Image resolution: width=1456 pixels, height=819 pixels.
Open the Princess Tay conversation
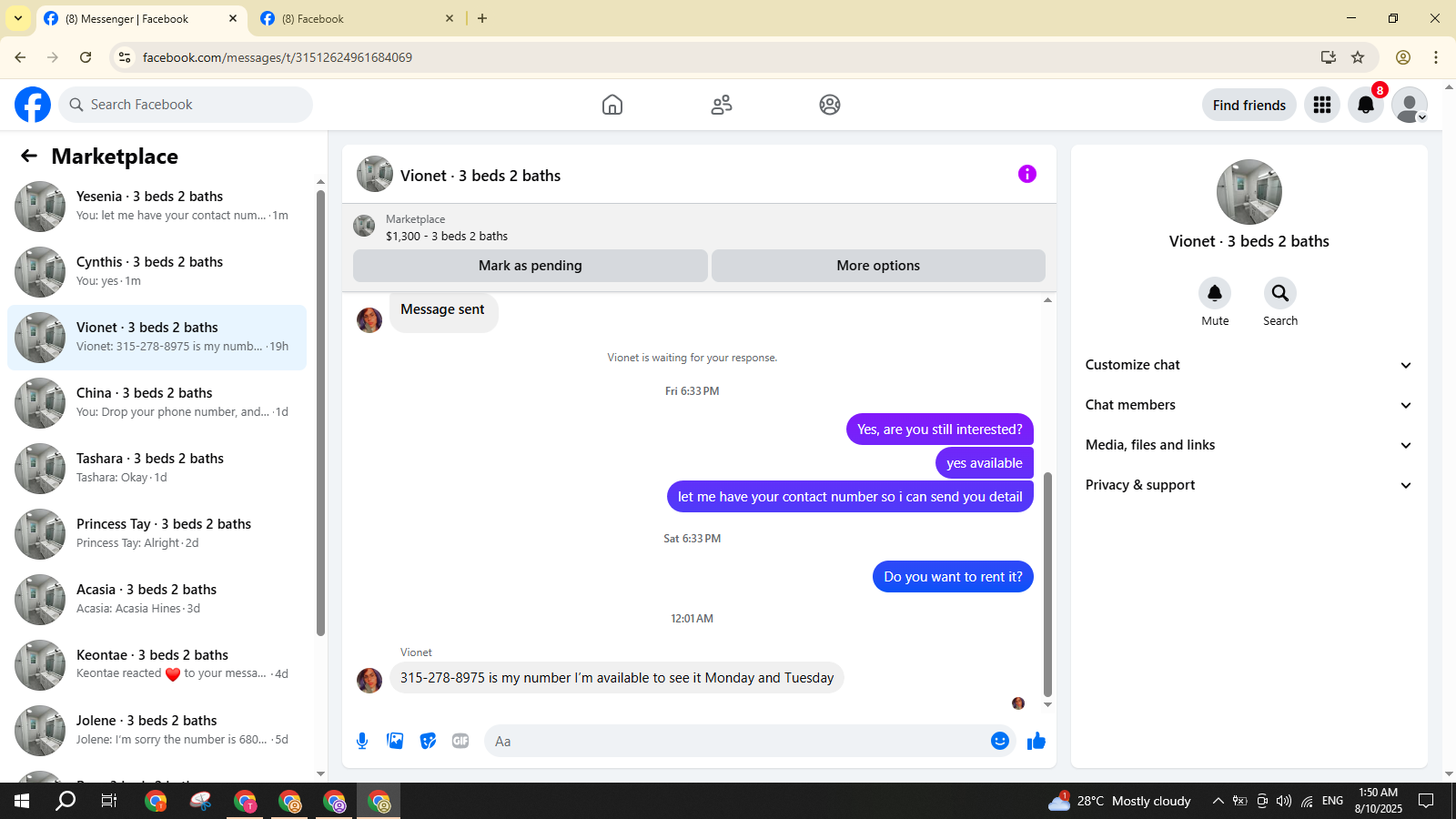157,534
